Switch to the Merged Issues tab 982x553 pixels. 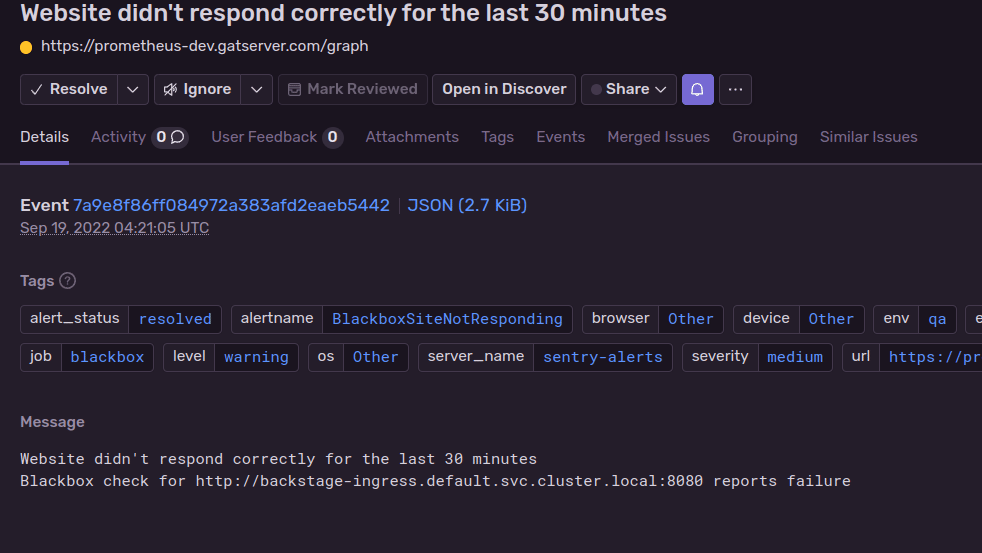[658, 137]
